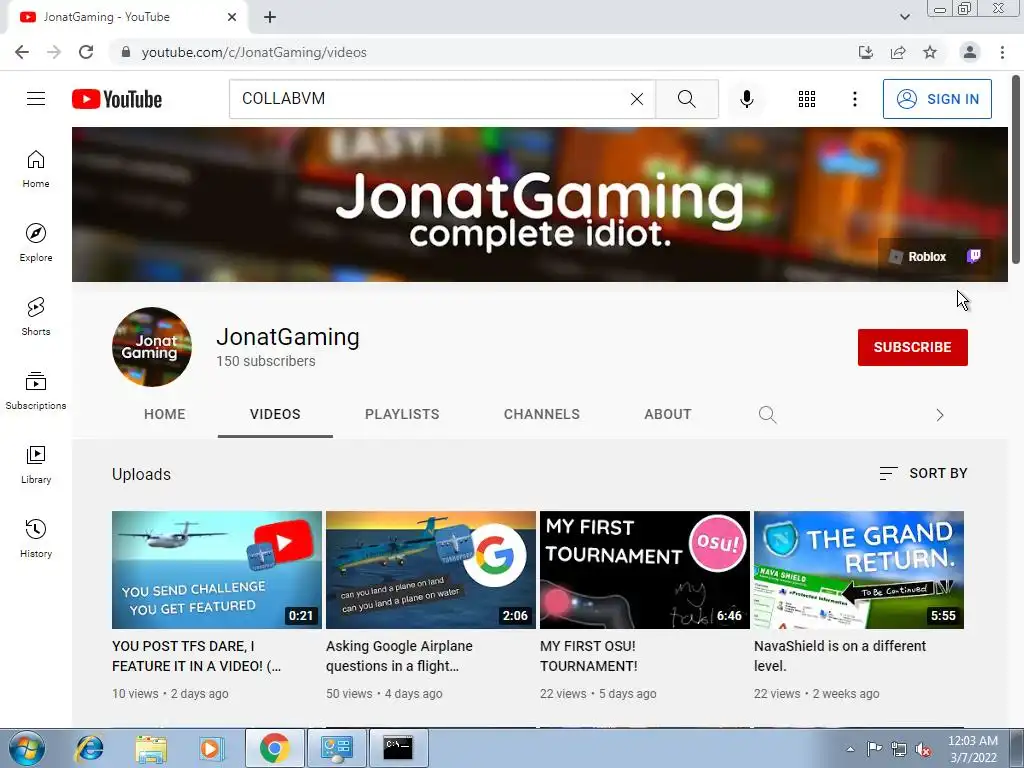Click the YouTube logo

(x=117, y=99)
